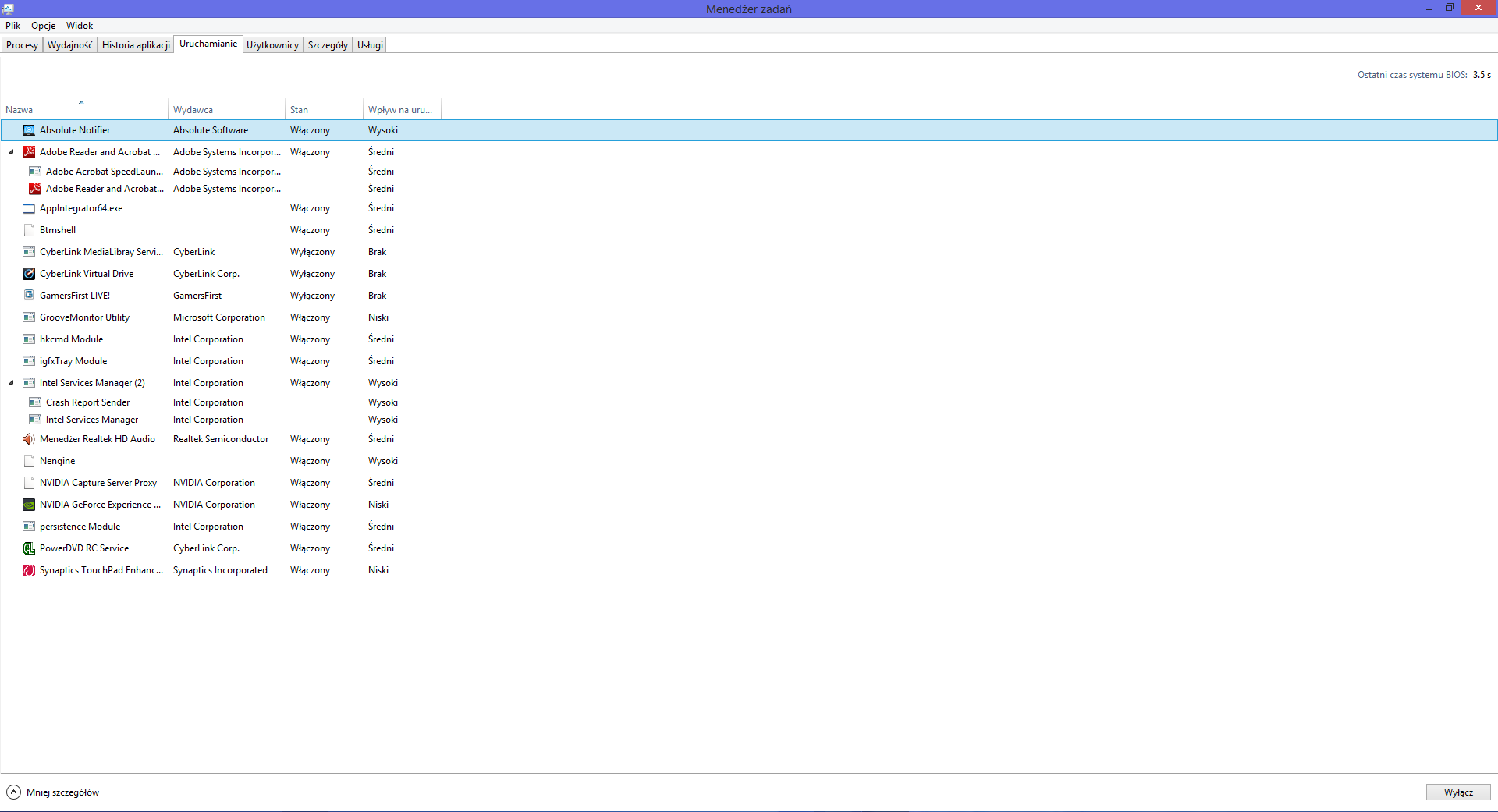Click the Intel Services Manager (2) group icon
The width and height of the screenshot is (1498, 812).
pyautogui.click(x=29, y=383)
